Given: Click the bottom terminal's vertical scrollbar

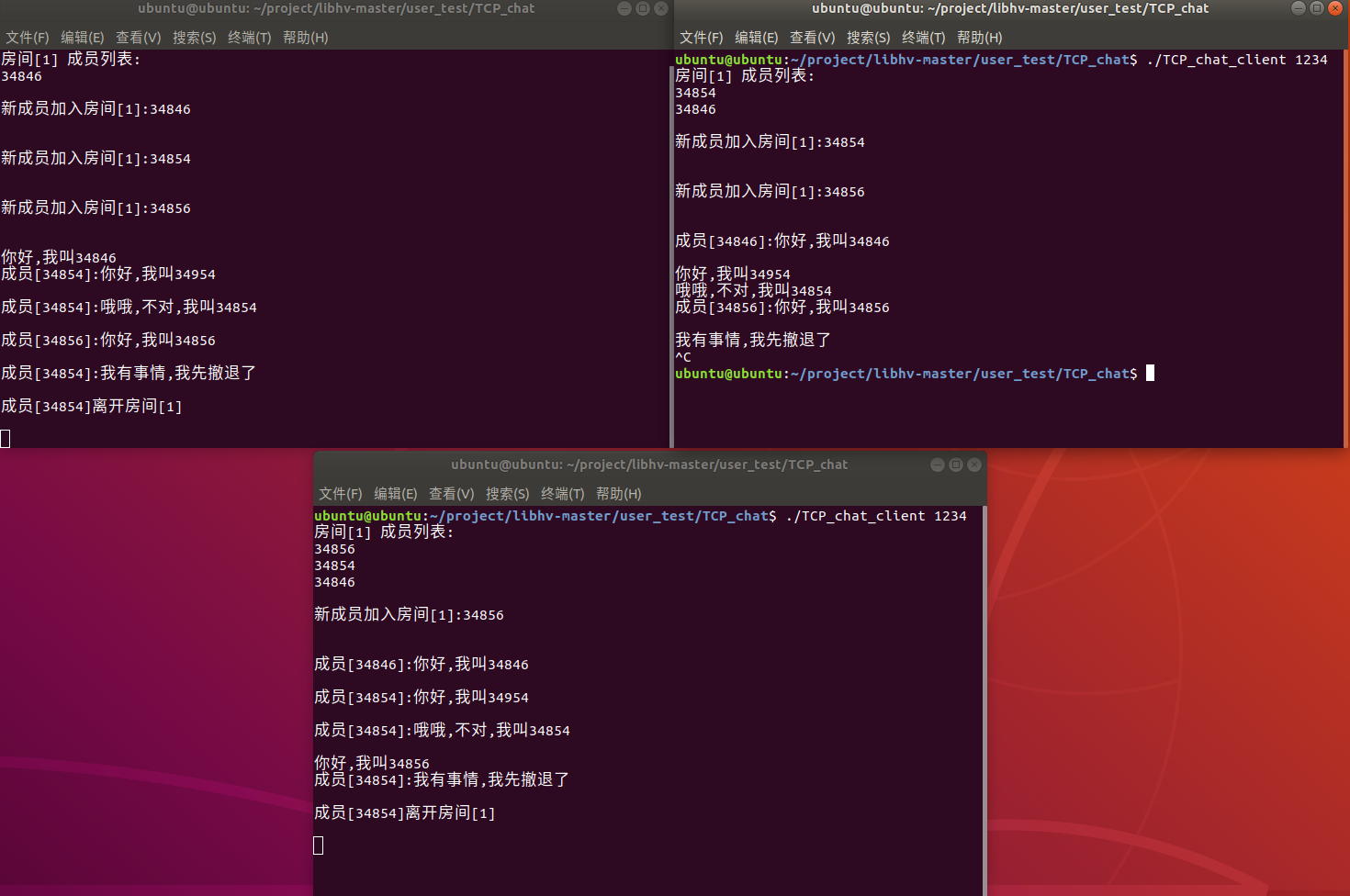Looking at the screenshot, I should coord(984,700).
